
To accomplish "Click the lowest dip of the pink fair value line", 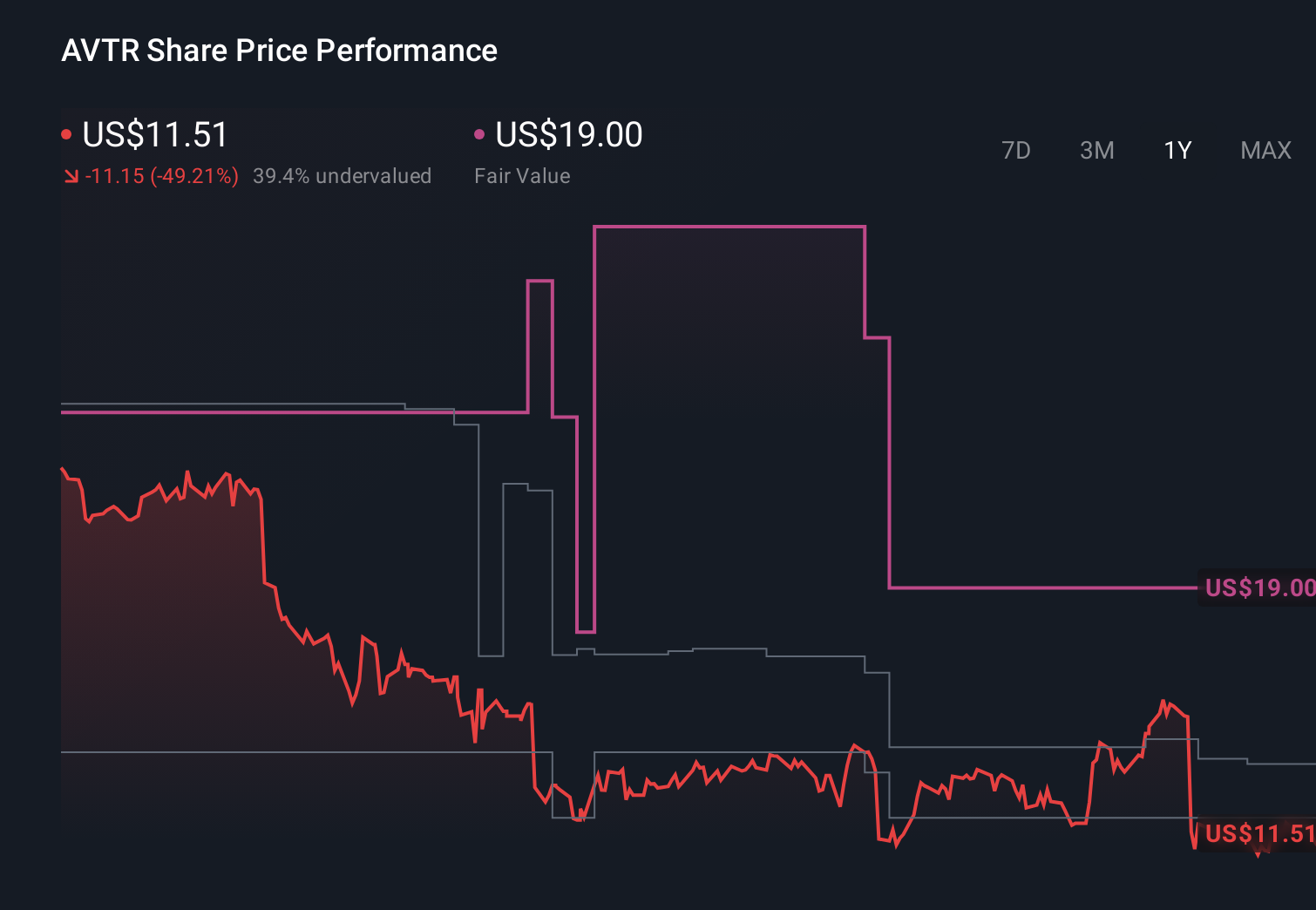I will click(x=586, y=631).
